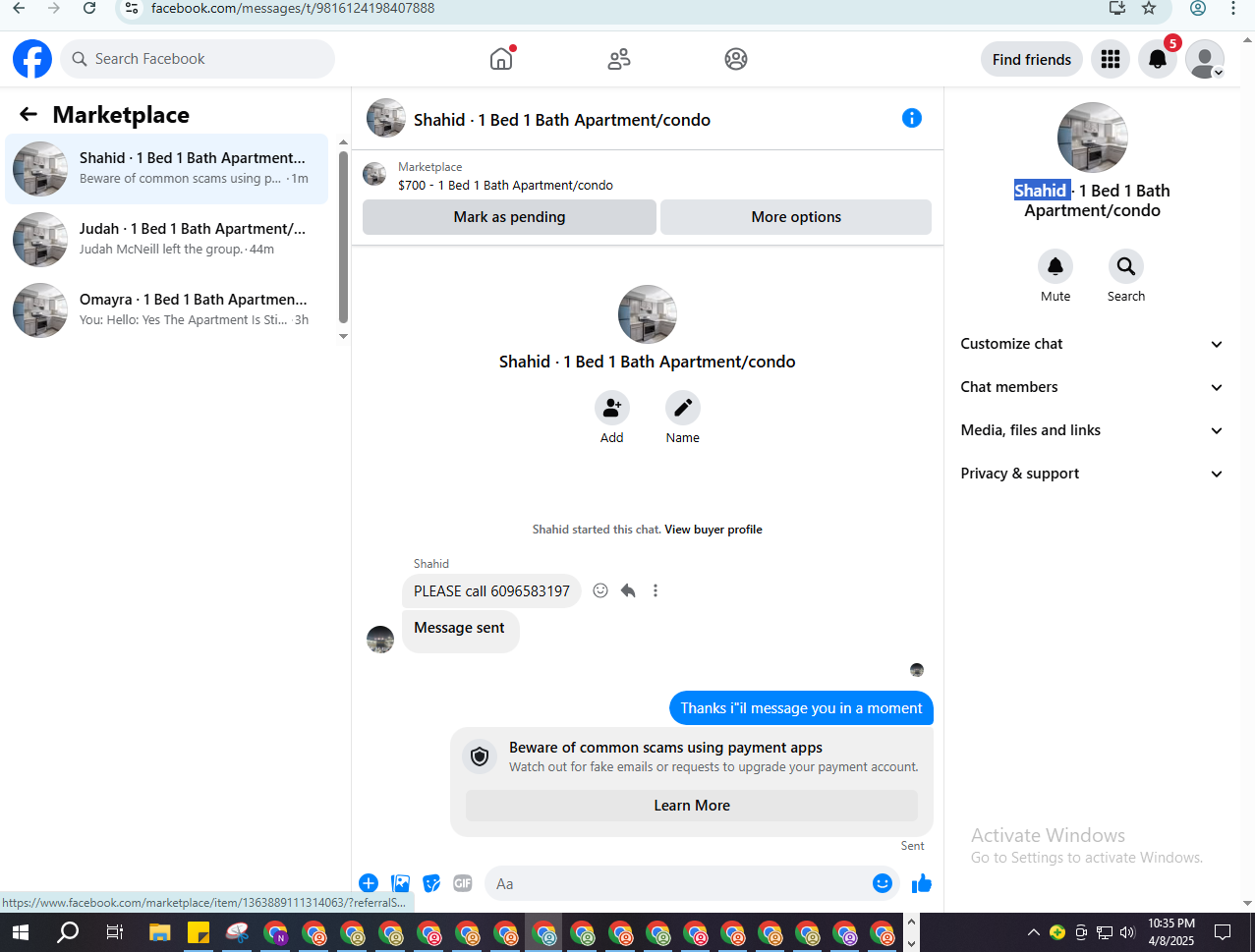Choose a GIF from the composer

[463, 883]
